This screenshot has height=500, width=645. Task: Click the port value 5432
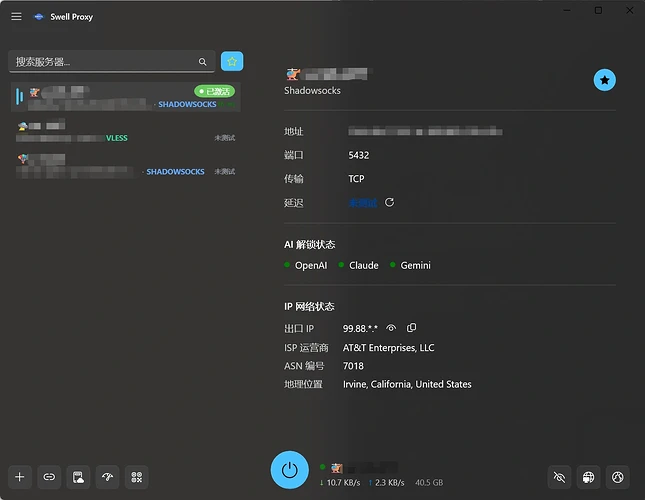click(359, 155)
